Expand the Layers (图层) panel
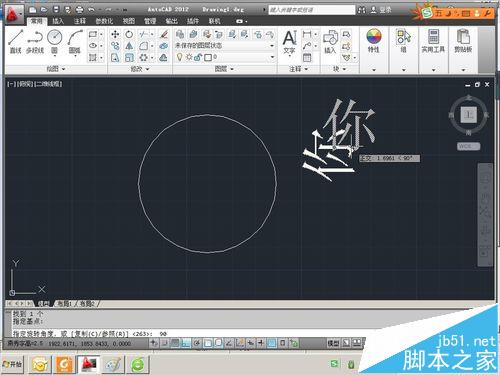The height and width of the screenshot is (375, 500). tap(224, 69)
